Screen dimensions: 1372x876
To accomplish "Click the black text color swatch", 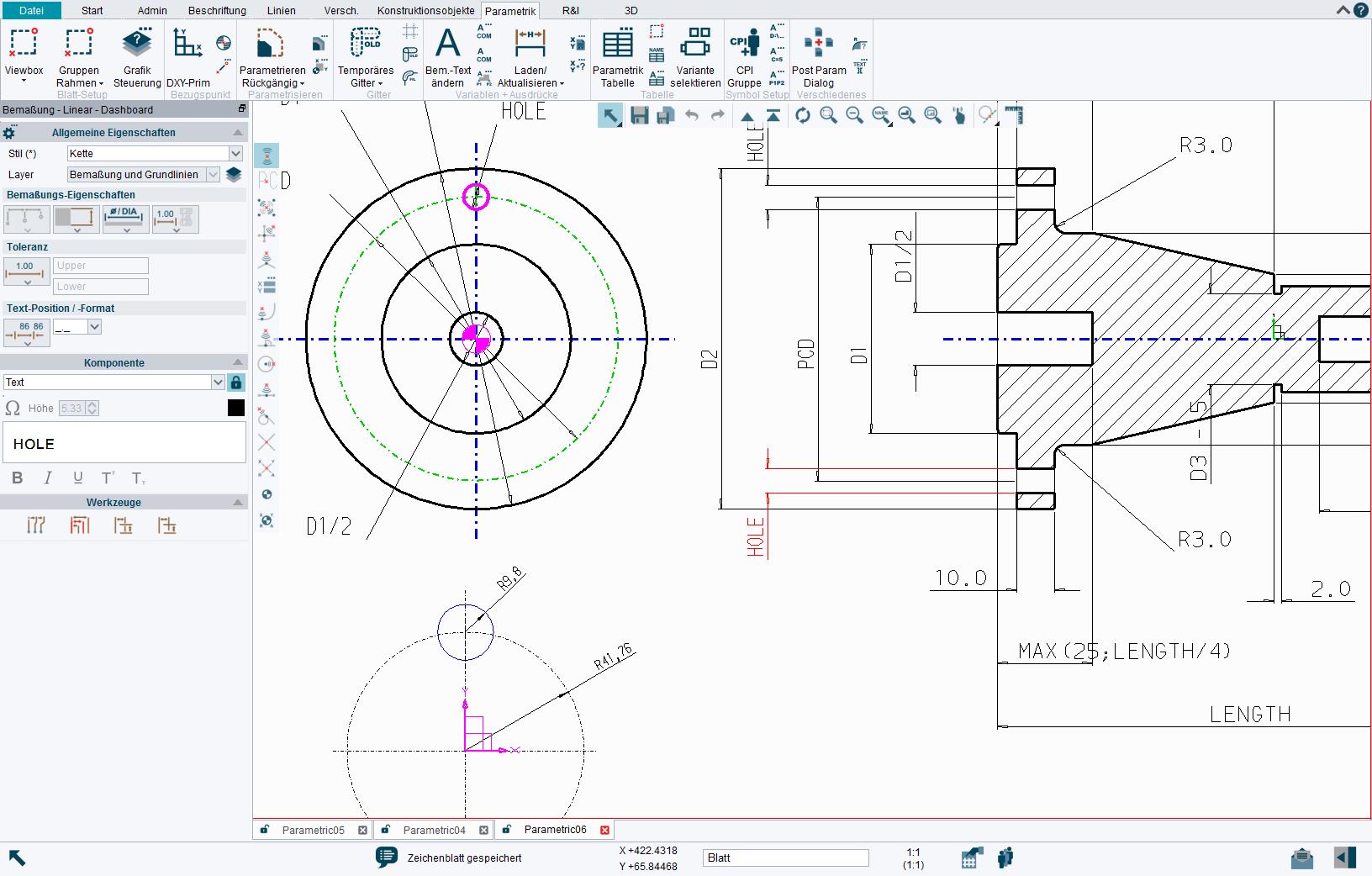I will pos(236,409).
